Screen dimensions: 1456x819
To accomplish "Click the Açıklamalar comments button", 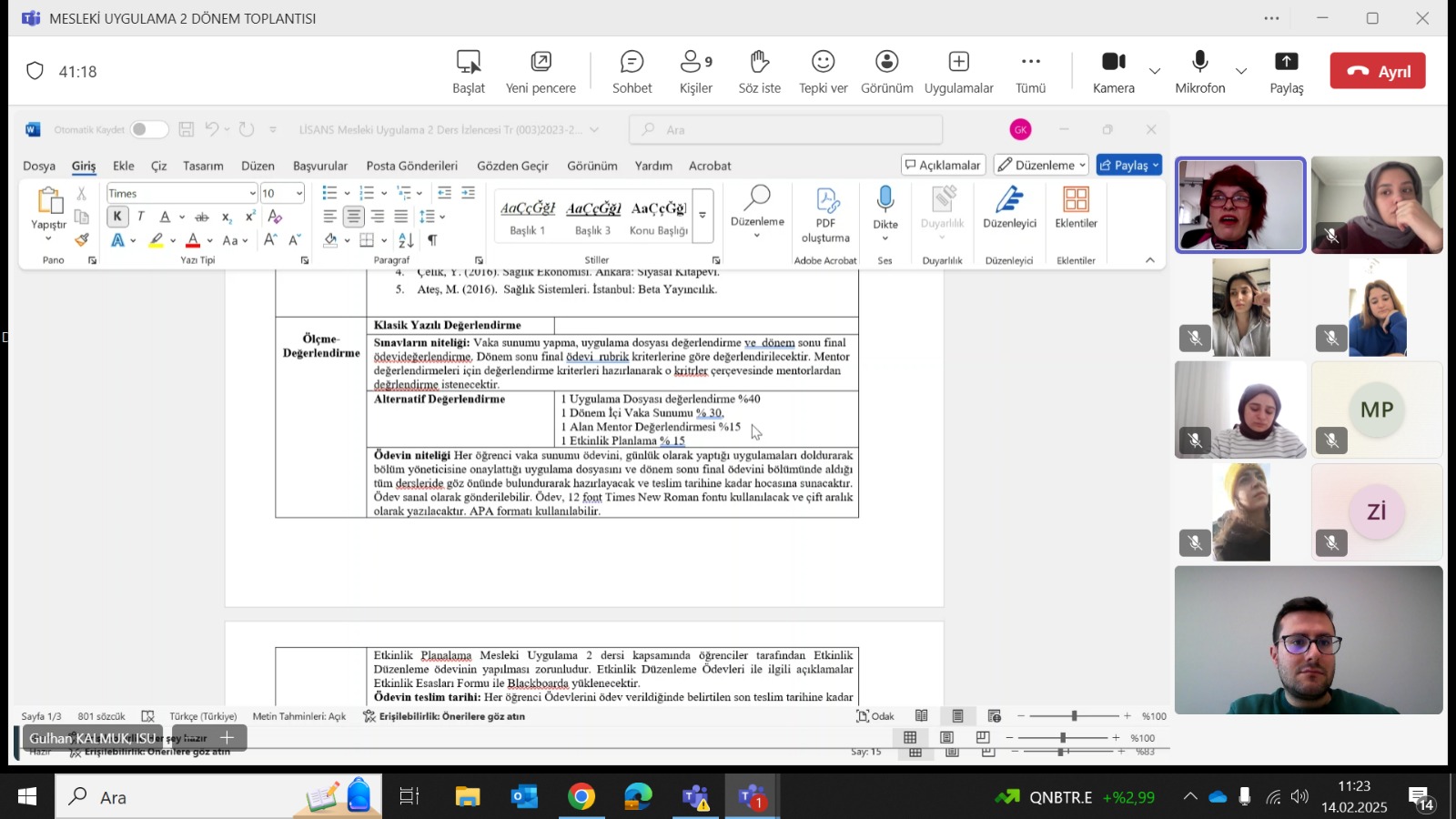I will 943,165.
